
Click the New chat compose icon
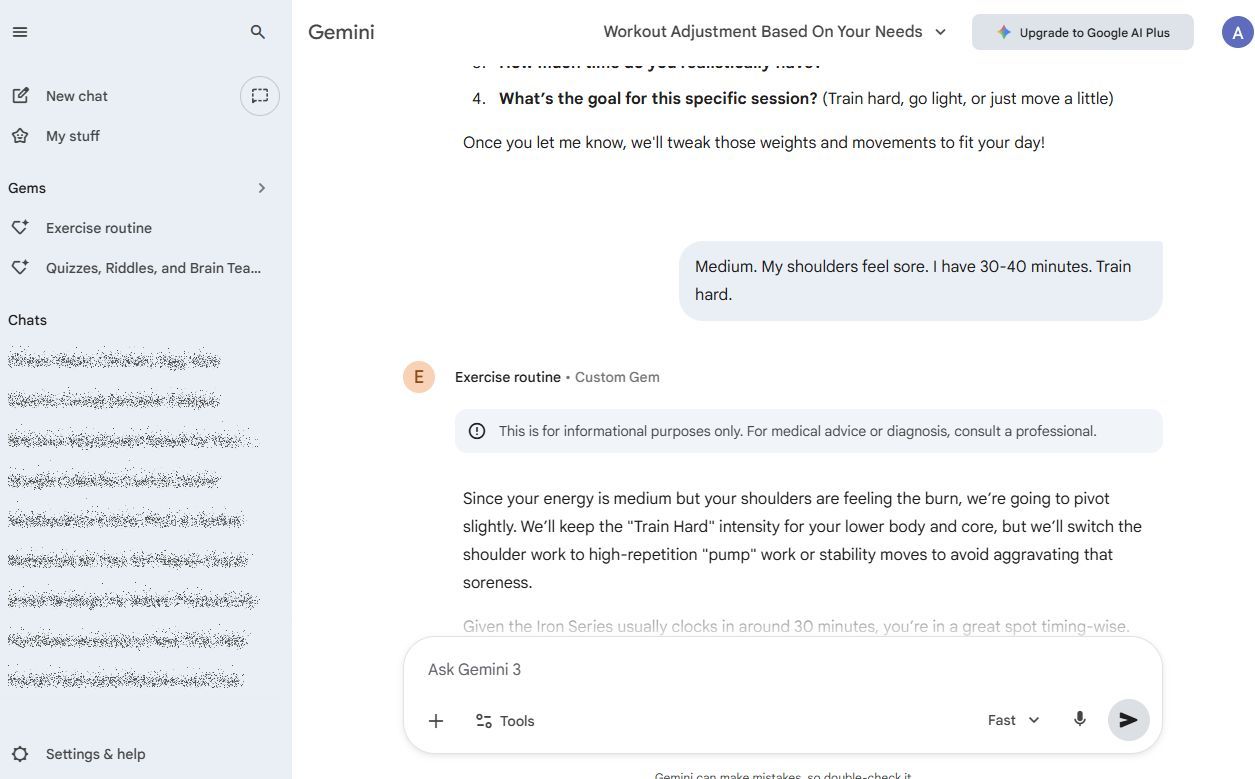pos(20,96)
